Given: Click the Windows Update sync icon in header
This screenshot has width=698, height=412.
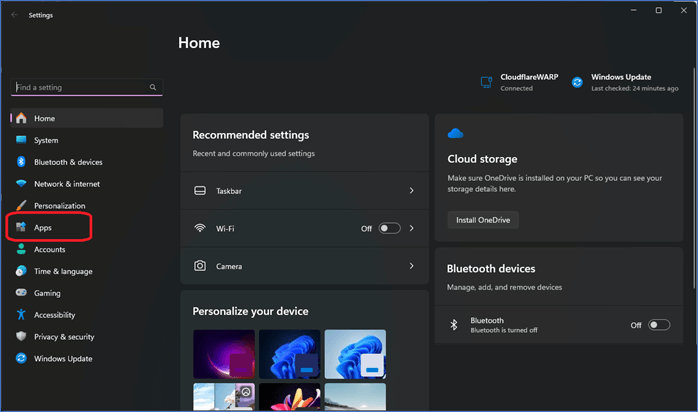Looking at the screenshot, I should (577, 82).
